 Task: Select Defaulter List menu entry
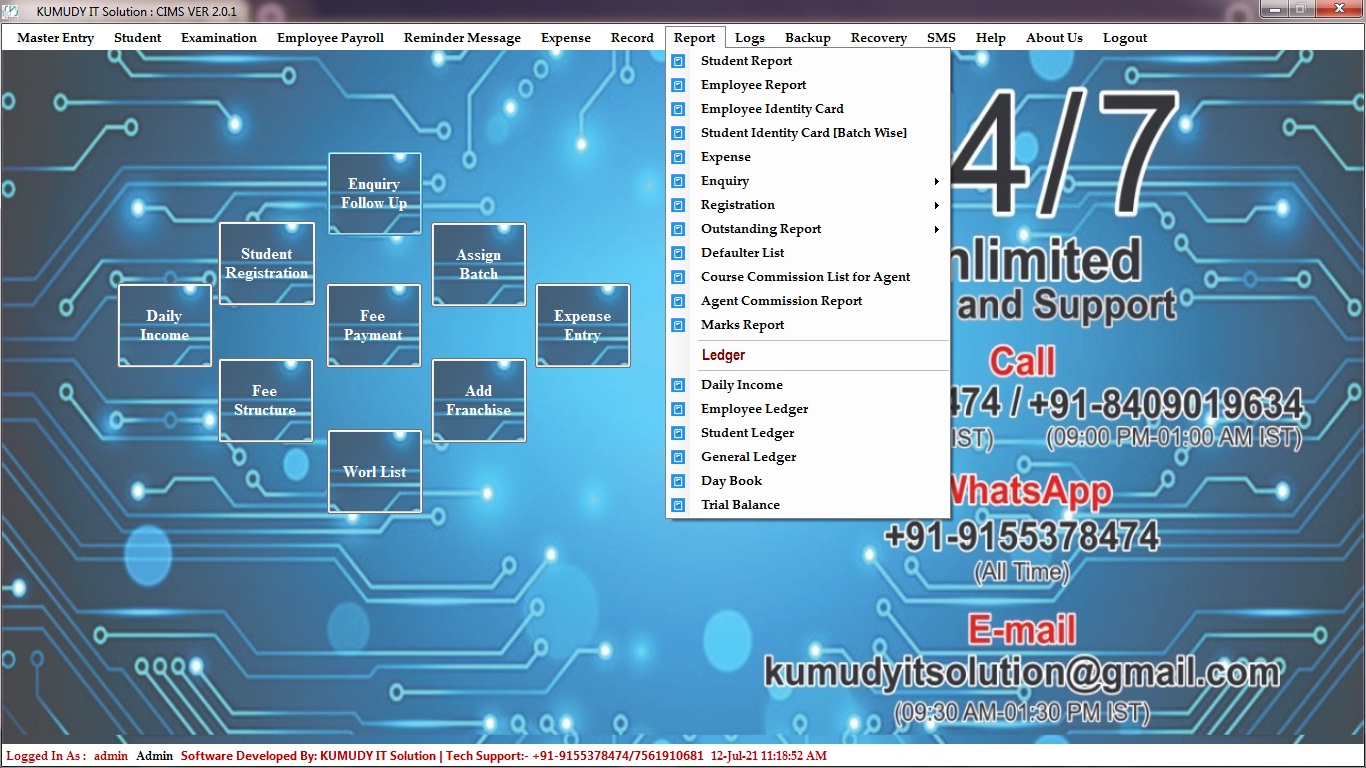tap(742, 253)
